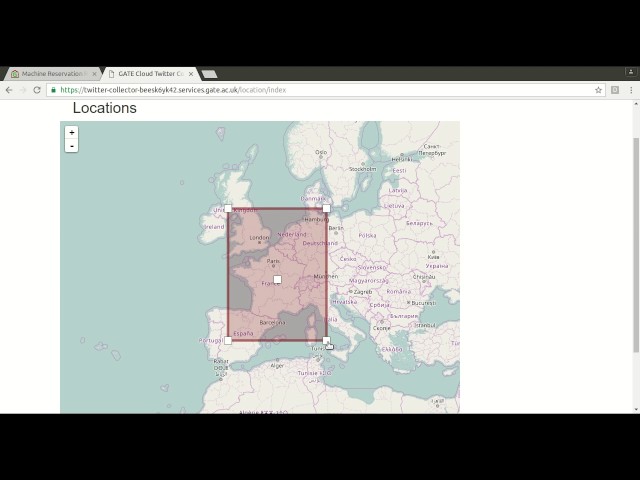Click the Latvija label on the map

[398, 190]
